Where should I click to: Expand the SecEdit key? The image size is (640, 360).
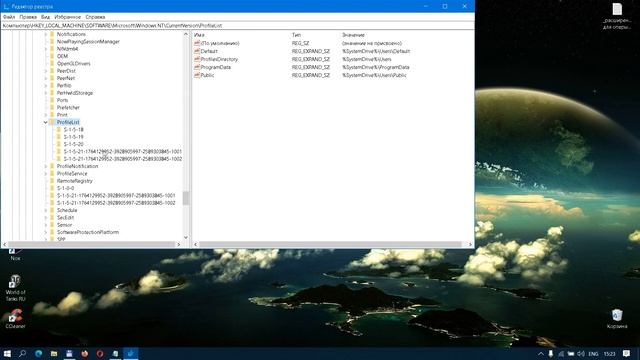(x=45, y=218)
